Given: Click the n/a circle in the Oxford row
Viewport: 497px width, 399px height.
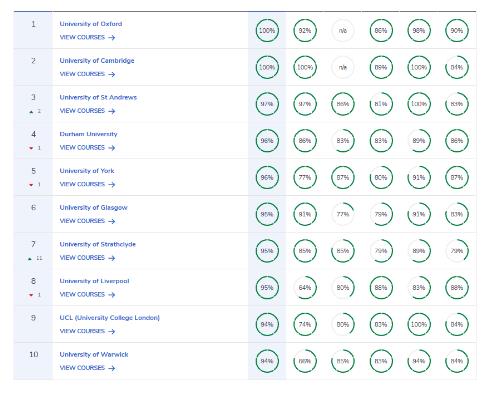Looking at the screenshot, I should 343,31.
